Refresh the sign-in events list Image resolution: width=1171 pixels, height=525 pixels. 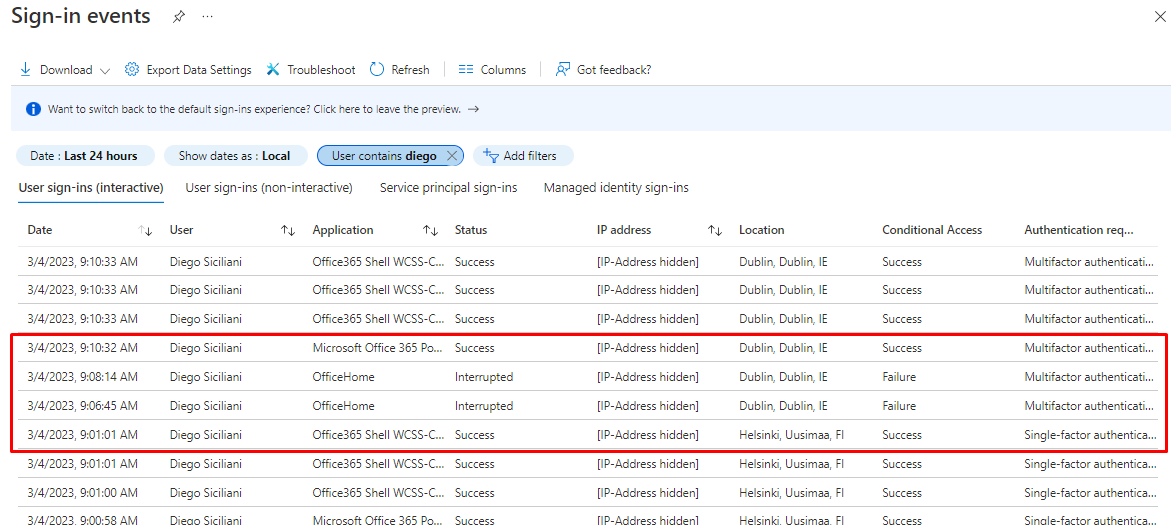(399, 70)
